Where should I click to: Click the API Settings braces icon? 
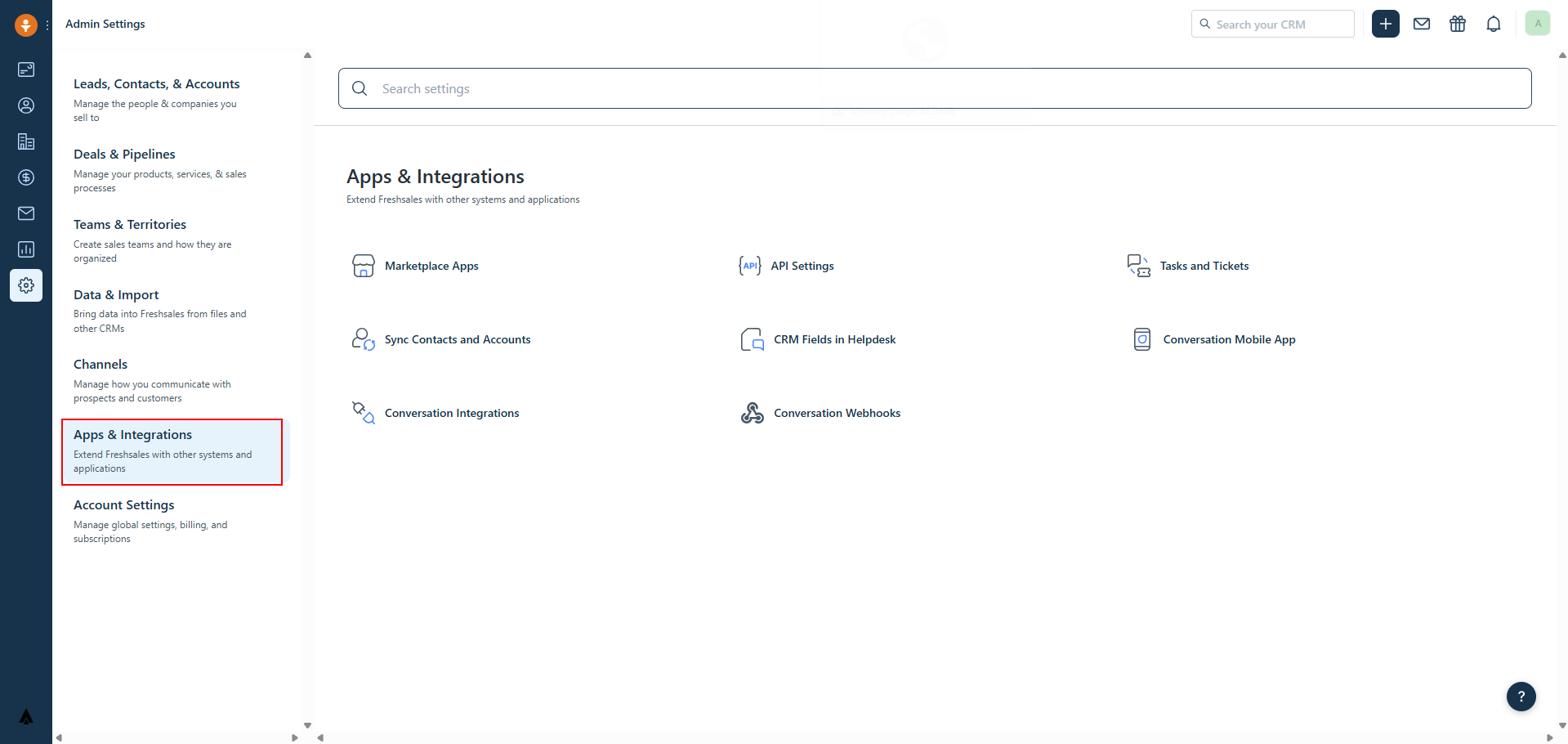750,266
